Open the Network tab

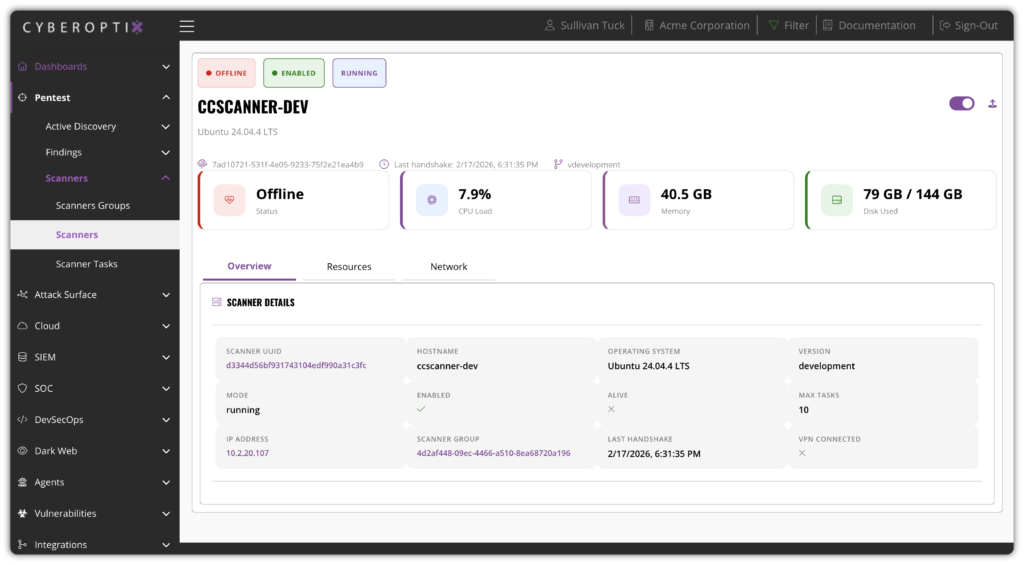click(x=449, y=267)
